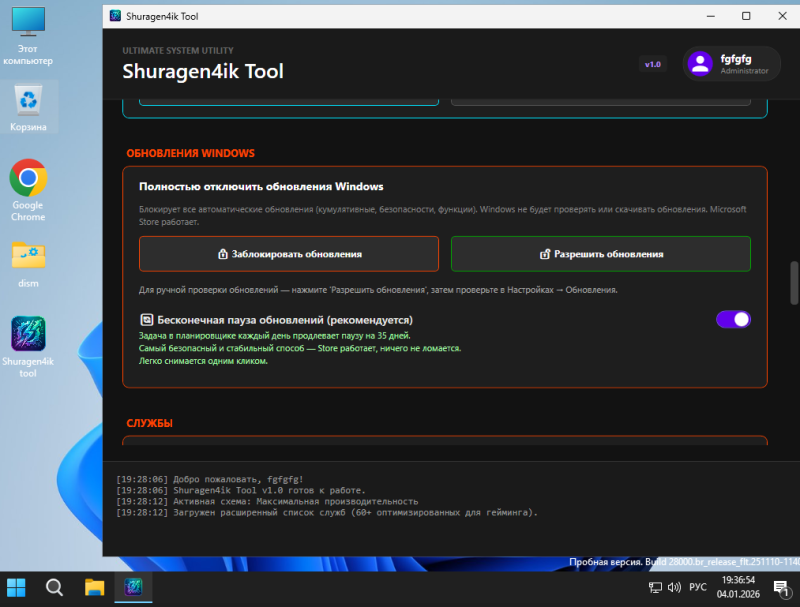This screenshot has width=800, height=607.
Task: Click the purple user avatar icon
Action: [701, 64]
